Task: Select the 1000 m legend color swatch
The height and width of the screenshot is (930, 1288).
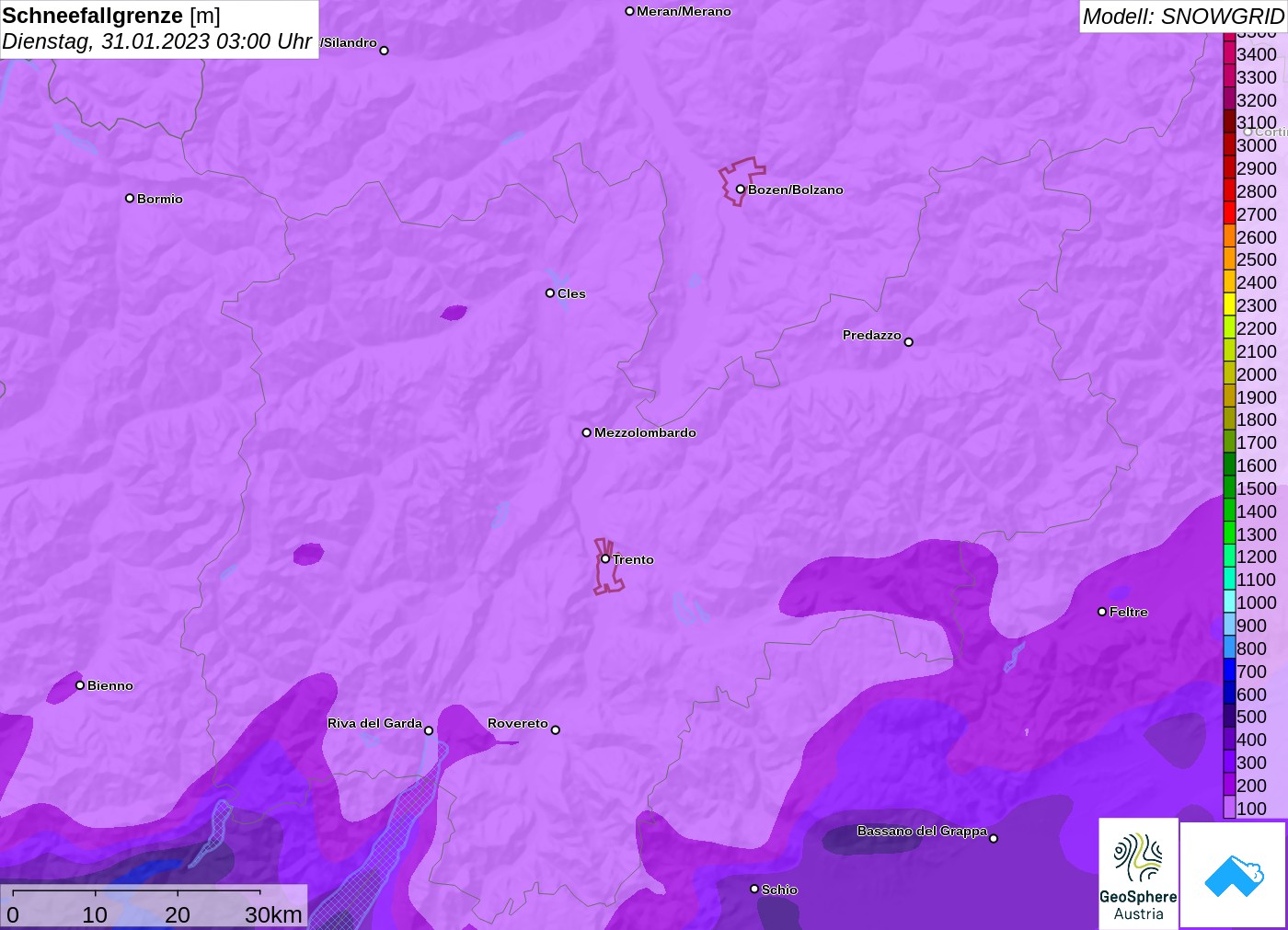Action: 1229,603
